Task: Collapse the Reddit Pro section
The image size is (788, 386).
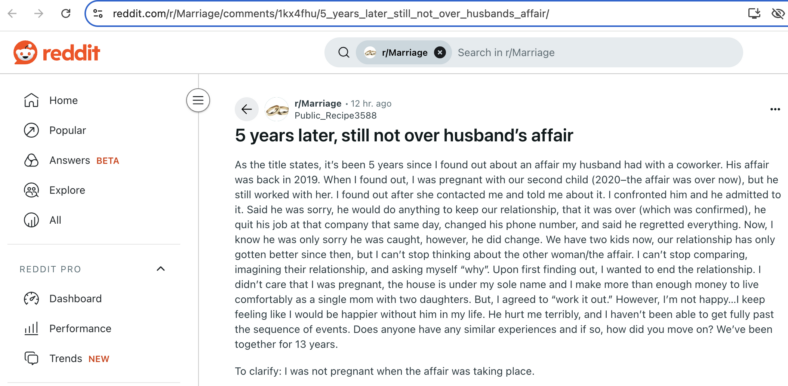Action: 161,269
